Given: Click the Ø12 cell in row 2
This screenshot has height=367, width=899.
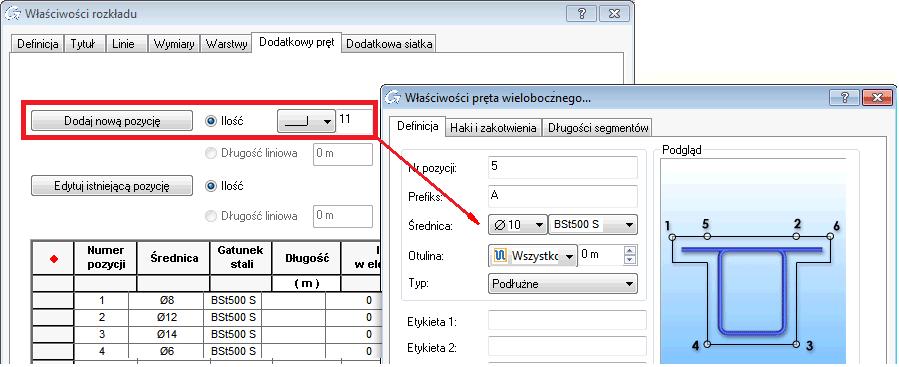Looking at the screenshot, I should coord(166,317).
